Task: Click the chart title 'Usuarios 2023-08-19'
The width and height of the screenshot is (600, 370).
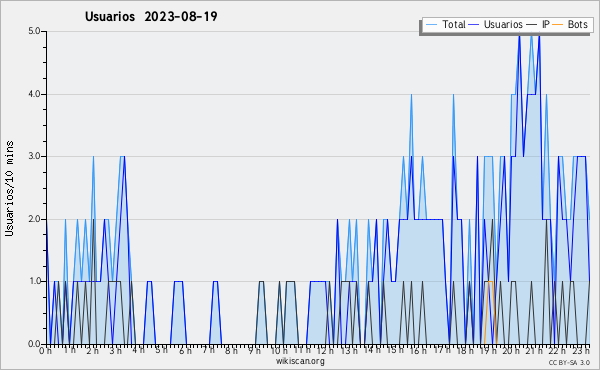Action: (x=151, y=16)
